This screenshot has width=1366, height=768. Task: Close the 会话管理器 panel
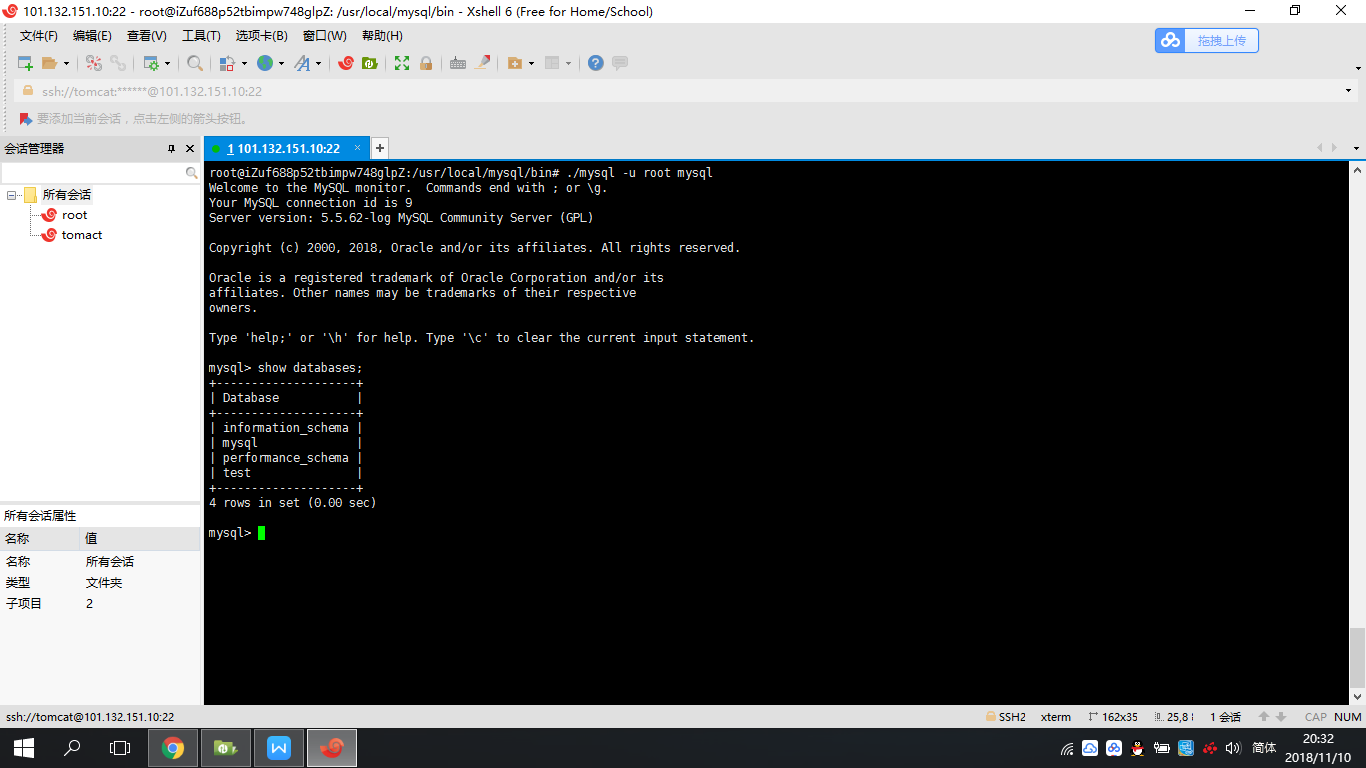coord(190,148)
